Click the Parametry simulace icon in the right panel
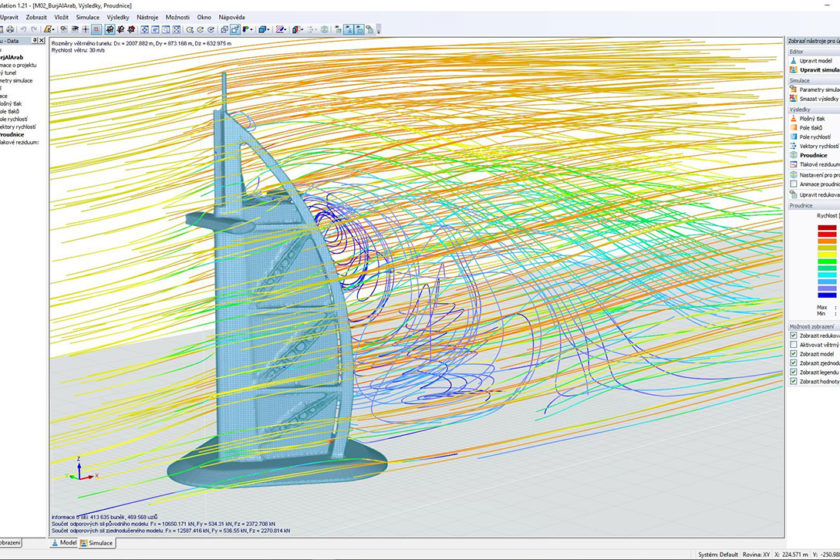This screenshot has width=840, height=560. pos(793,89)
